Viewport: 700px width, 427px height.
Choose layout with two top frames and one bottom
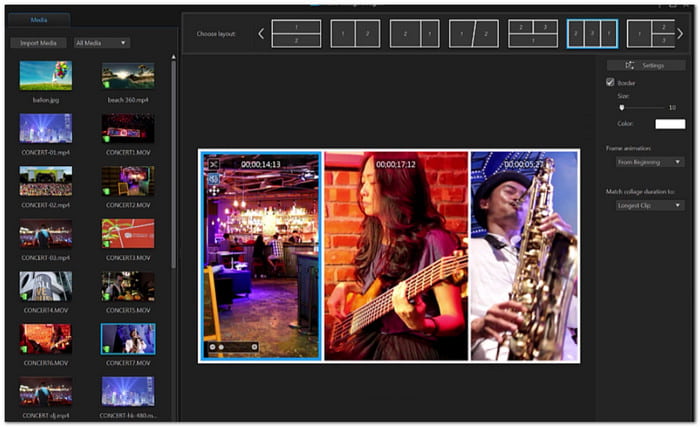[533, 33]
